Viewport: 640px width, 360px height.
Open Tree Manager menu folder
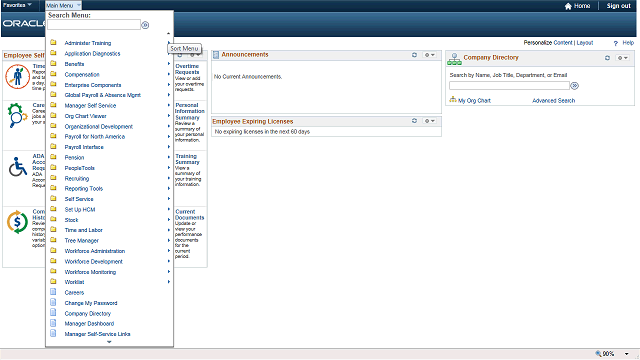[x=82, y=240]
